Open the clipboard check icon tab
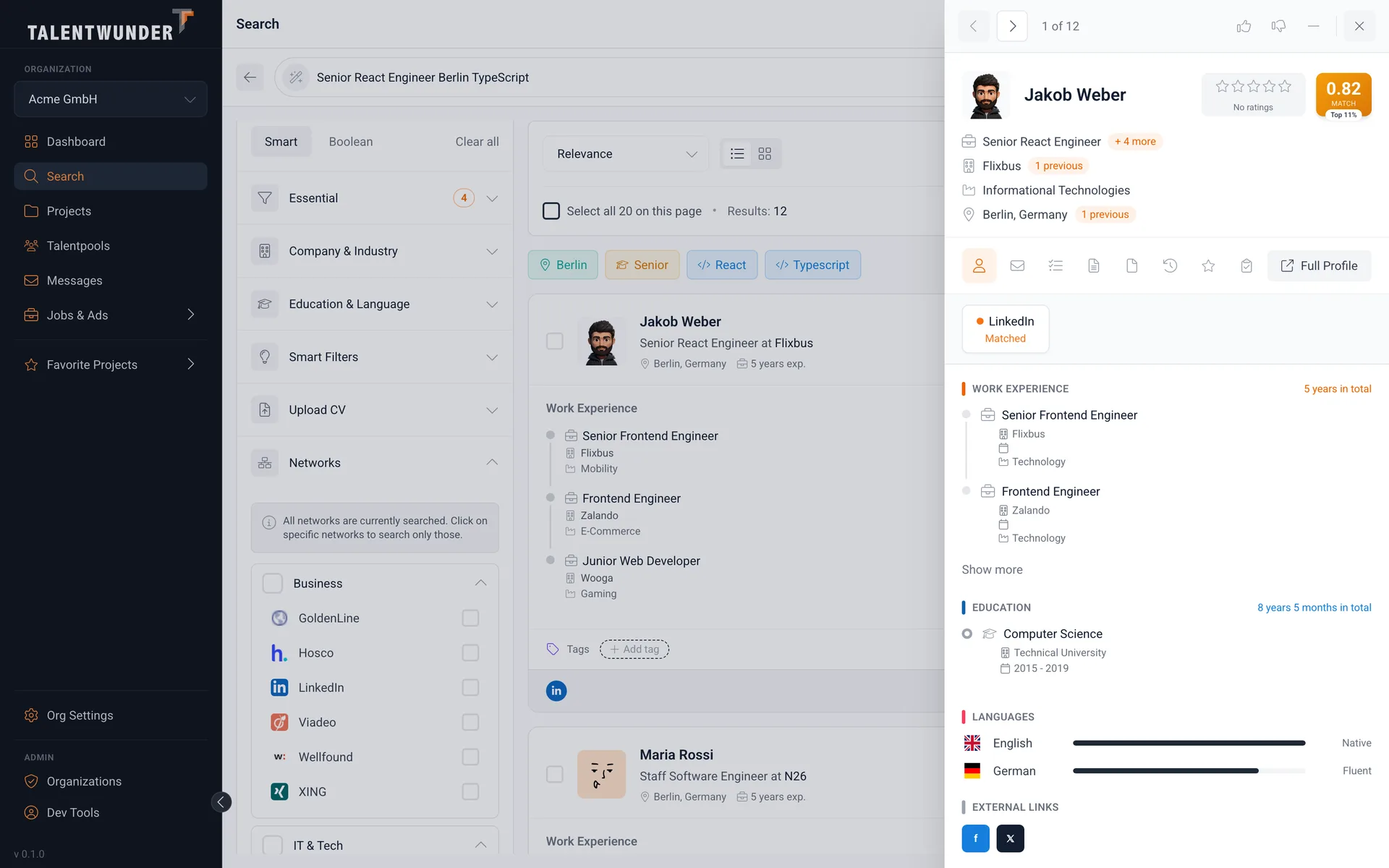Viewport: 1389px width, 868px height. click(x=1246, y=265)
